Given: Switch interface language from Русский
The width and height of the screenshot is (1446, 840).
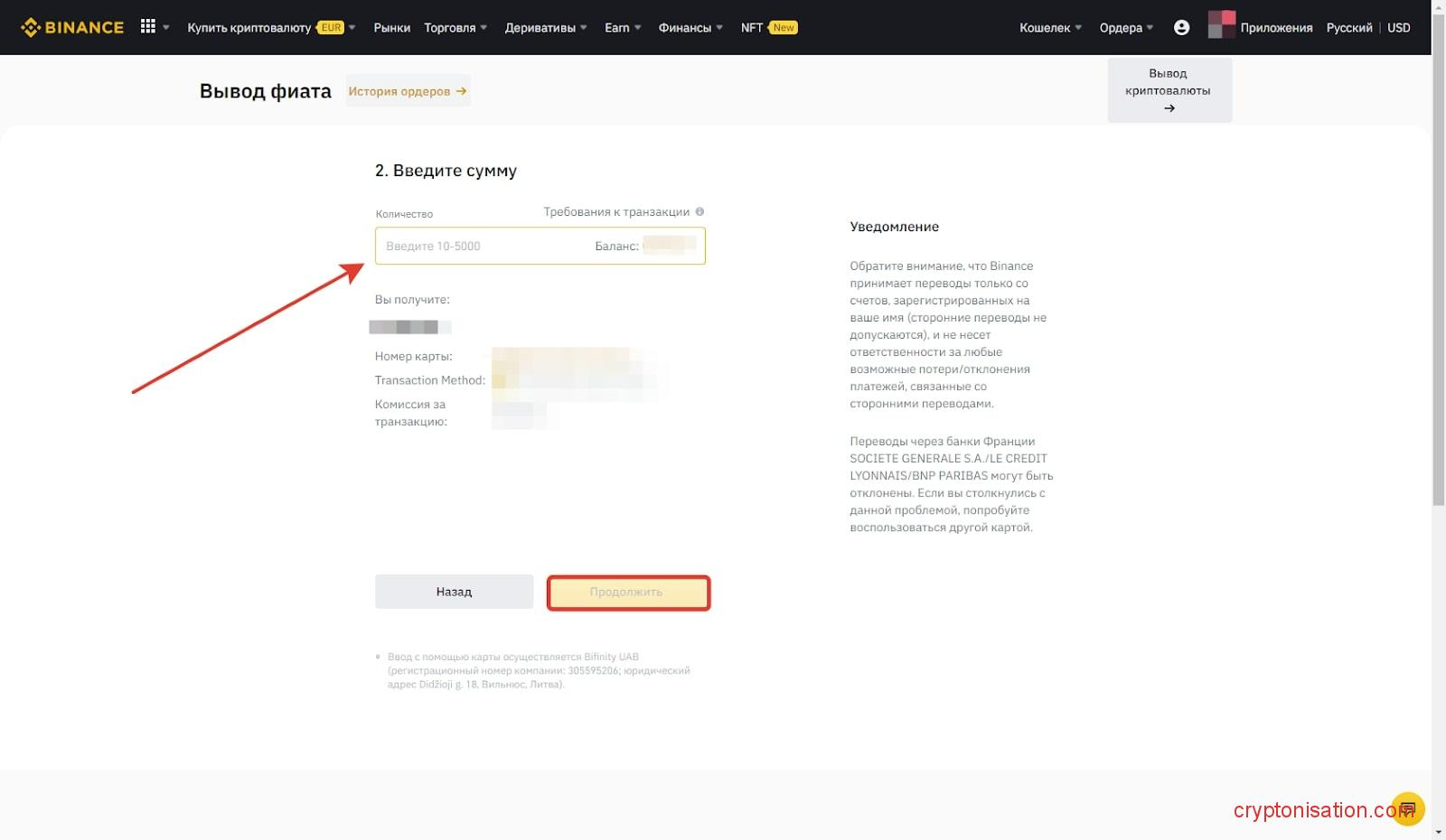Looking at the screenshot, I should point(1348,27).
